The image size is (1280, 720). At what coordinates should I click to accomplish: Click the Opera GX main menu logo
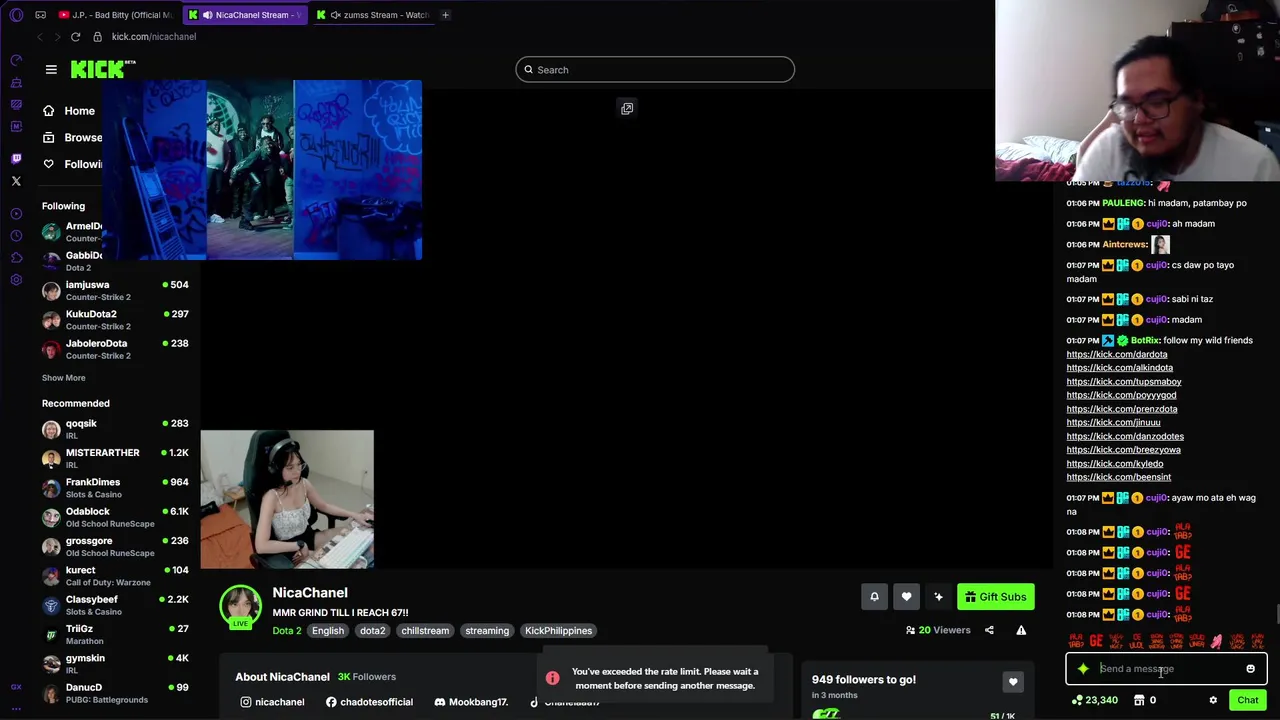tap(16, 15)
